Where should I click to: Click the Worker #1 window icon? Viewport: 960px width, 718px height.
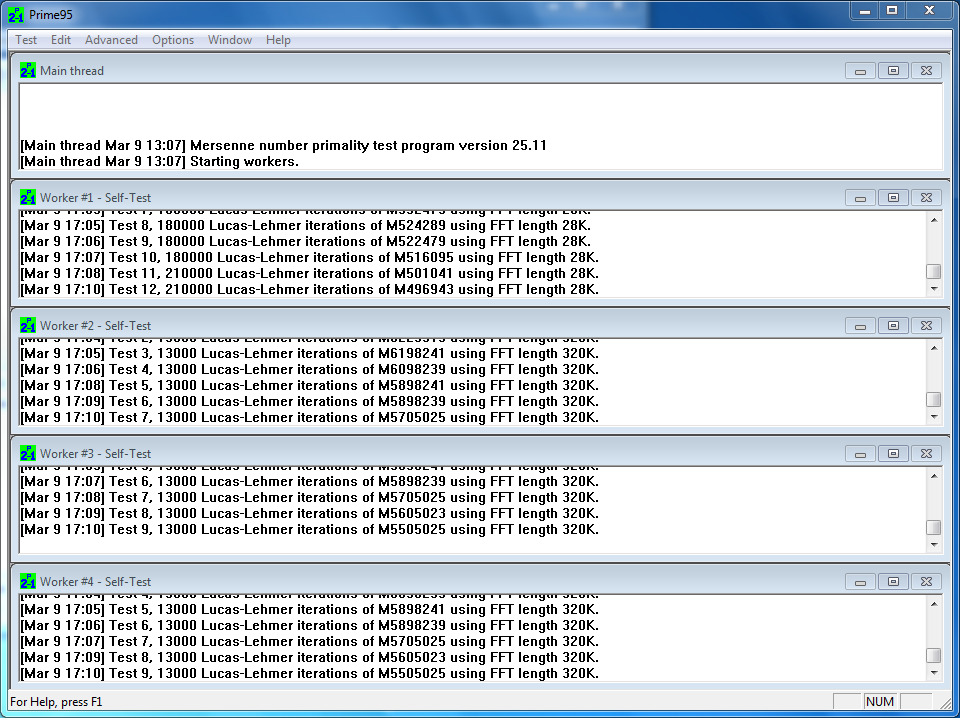pyautogui.click(x=28, y=197)
